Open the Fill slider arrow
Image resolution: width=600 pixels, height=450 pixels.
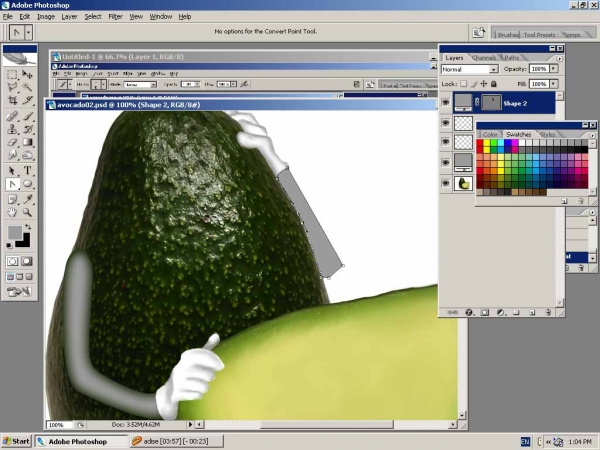pyautogui.click(x=554, y=83)
